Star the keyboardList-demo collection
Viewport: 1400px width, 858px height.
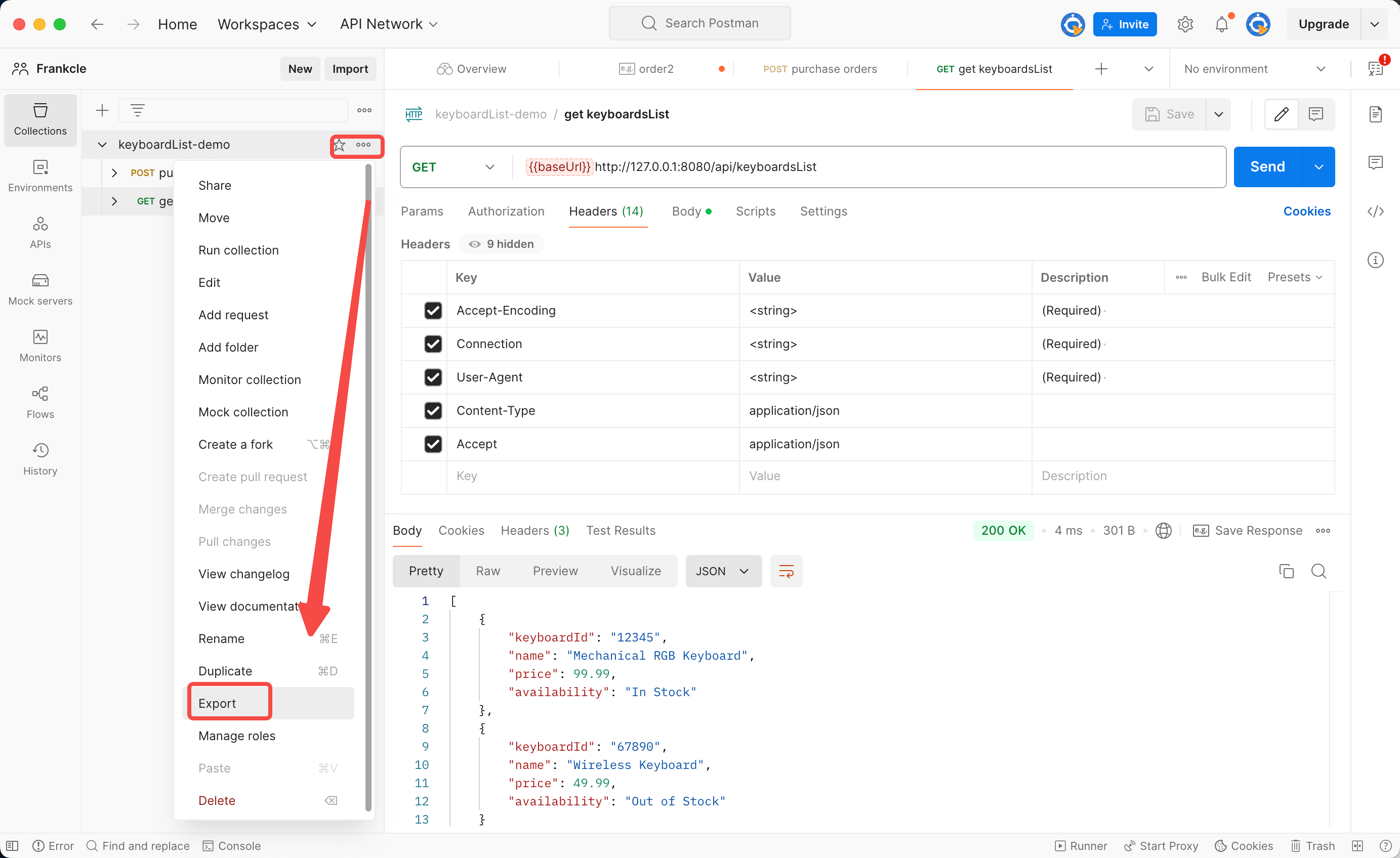[340, 145]
